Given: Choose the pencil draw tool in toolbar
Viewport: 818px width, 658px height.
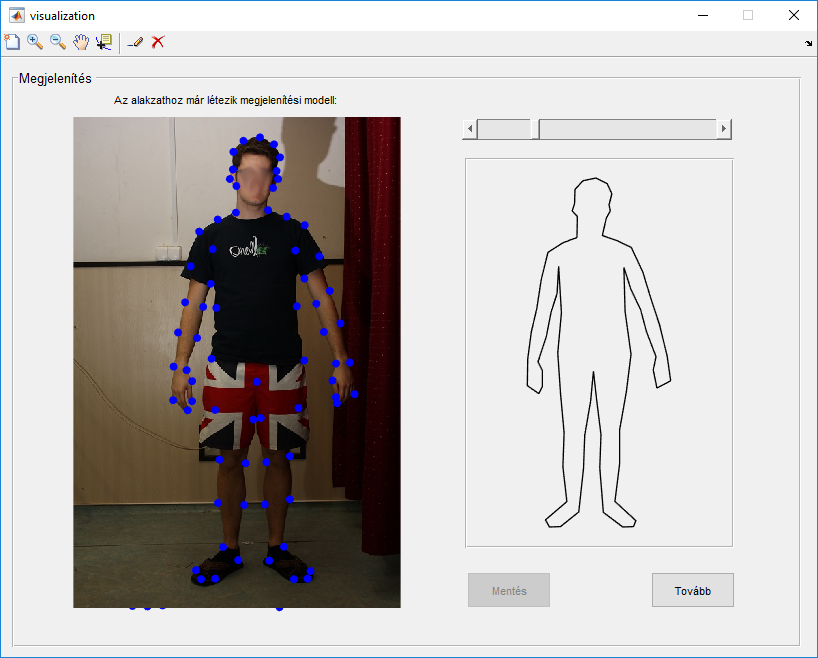Looking at the screenshot, I should (135, 42).
